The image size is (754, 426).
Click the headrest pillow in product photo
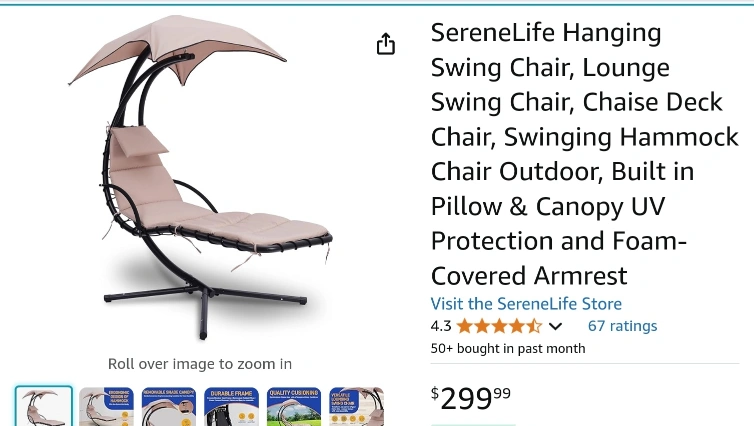[138, 141]
